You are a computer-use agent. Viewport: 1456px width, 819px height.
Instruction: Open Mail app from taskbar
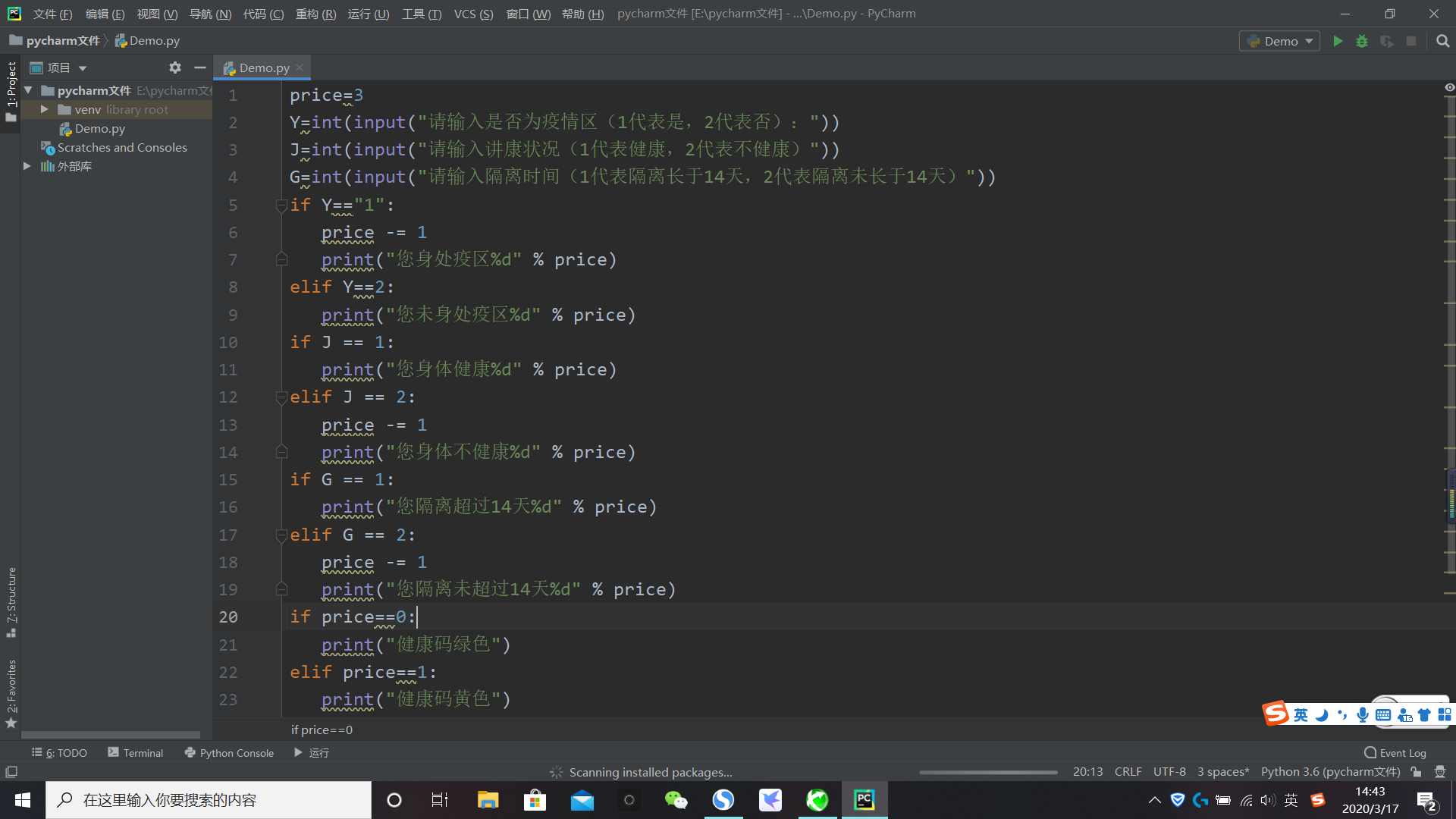point(582,800)
